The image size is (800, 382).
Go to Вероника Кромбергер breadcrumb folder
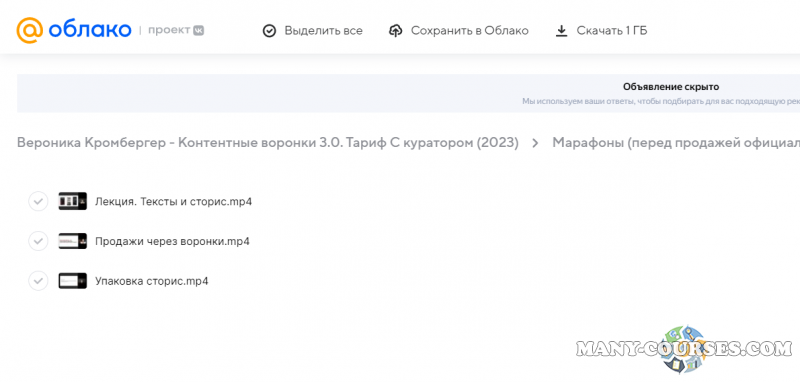(268, 143)
